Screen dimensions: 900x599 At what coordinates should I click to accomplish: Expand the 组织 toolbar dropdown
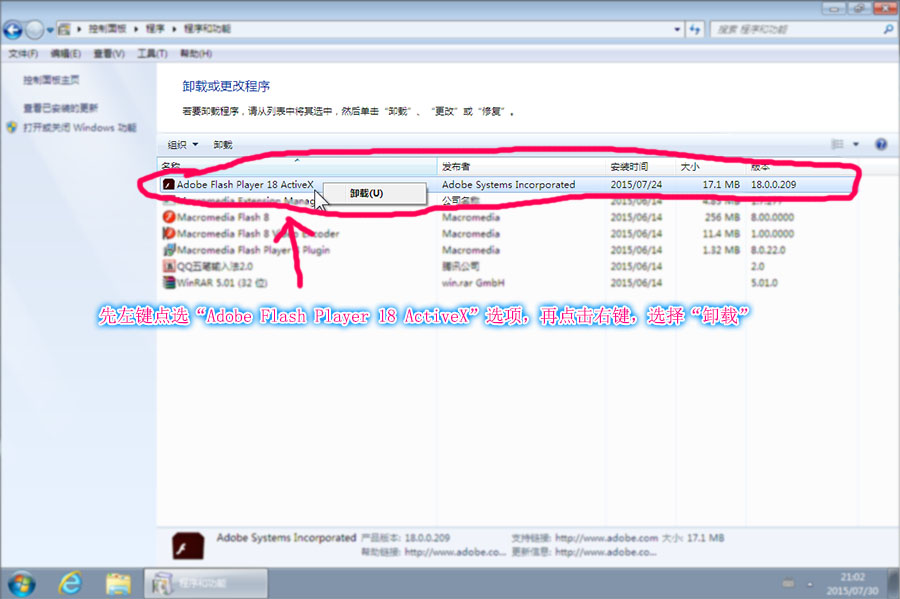[x=183, y=145]
